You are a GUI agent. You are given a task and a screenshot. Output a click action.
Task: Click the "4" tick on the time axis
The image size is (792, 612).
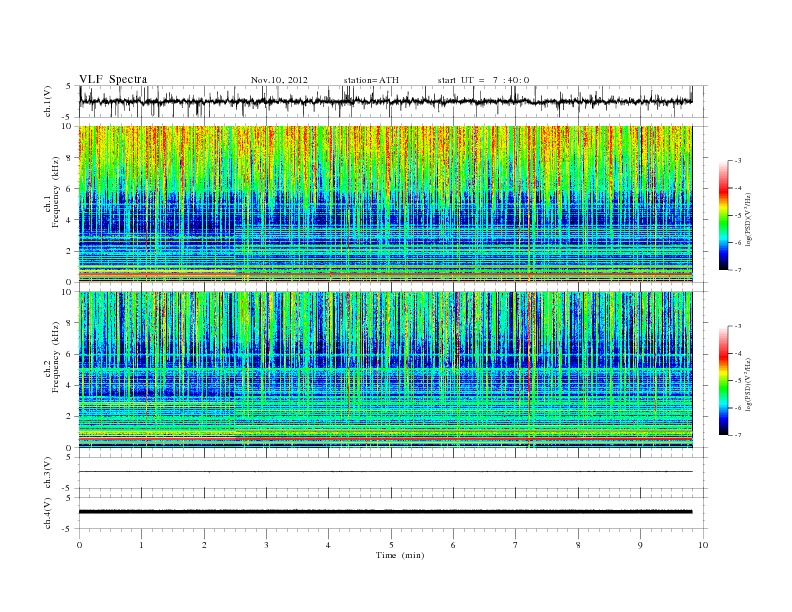(x=328, y=545)
